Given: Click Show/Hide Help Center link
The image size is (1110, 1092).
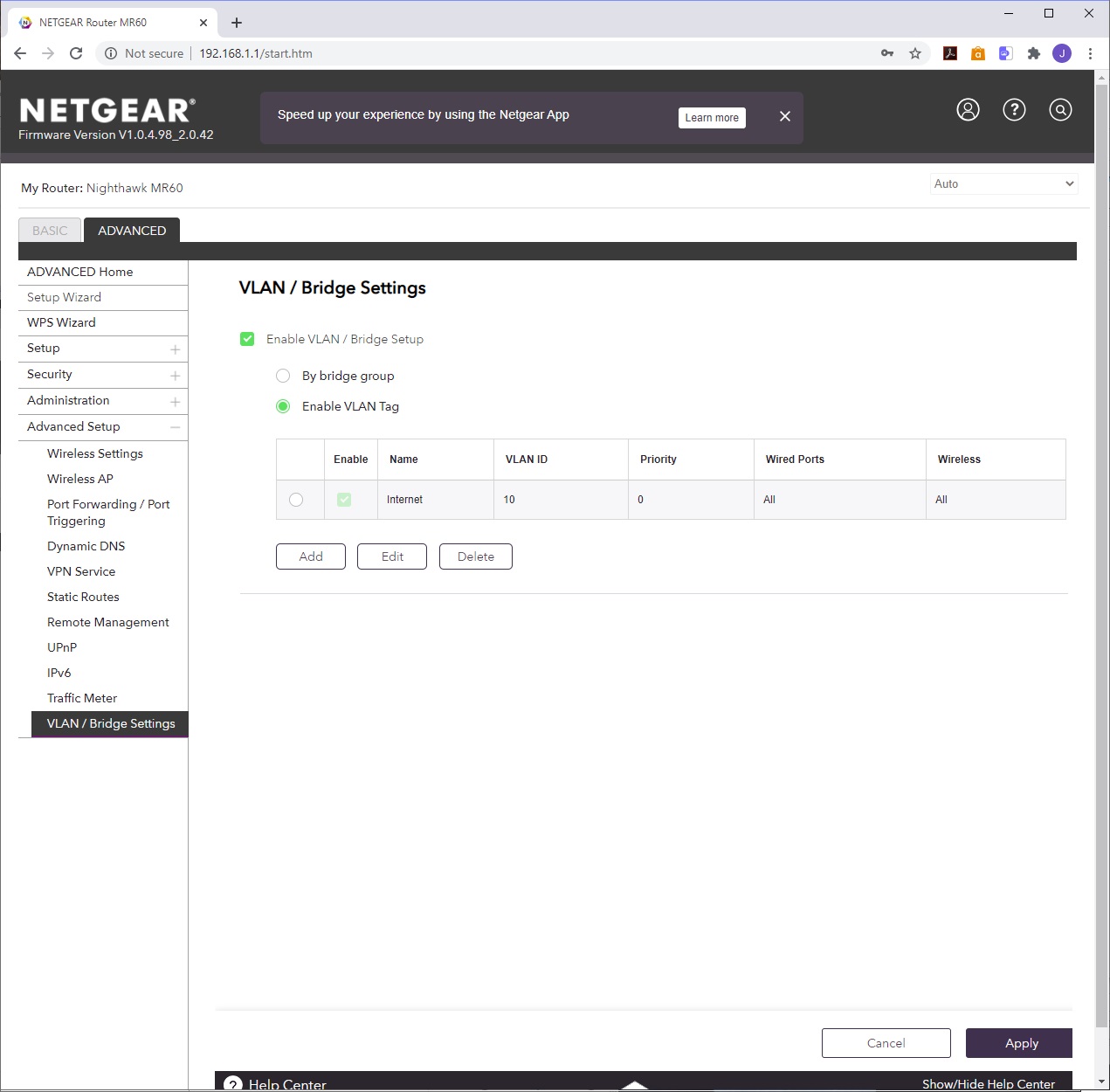Looking at the screenshot, I should tap(989, 1084).
